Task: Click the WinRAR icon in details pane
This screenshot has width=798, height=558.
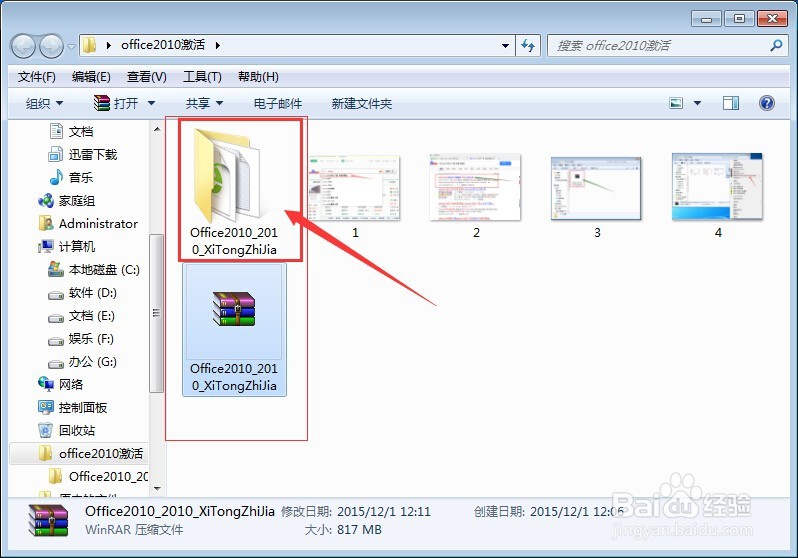Action: (x=48, y=521)
